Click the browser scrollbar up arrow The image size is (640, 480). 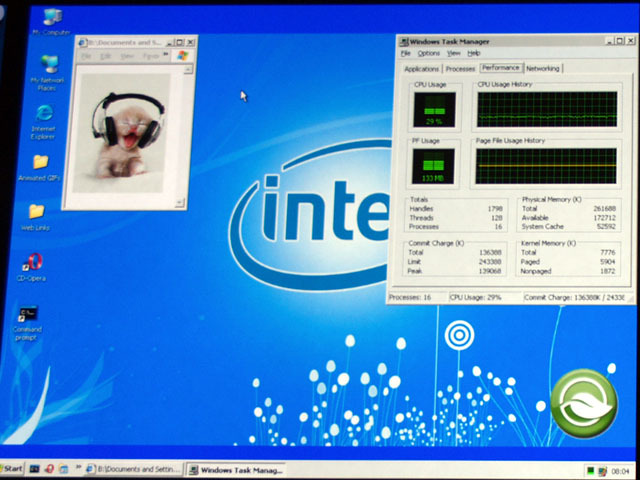(188, 70)
